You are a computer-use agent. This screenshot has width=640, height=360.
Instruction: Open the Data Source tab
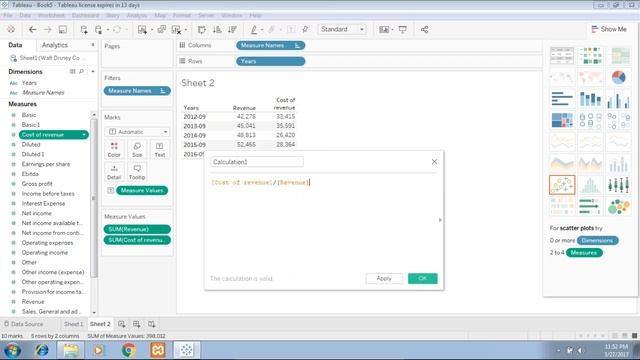coord(23,324)
